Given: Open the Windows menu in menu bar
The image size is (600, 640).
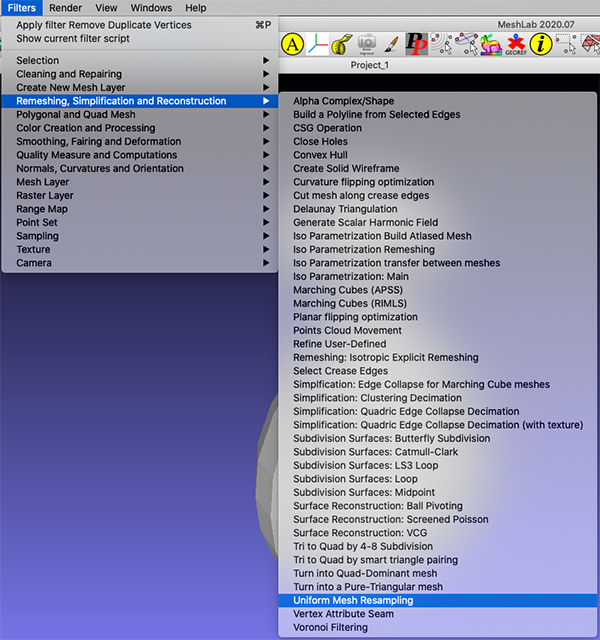Looking at the screenshot, I should pyautogui.click(x=151, y=8).
